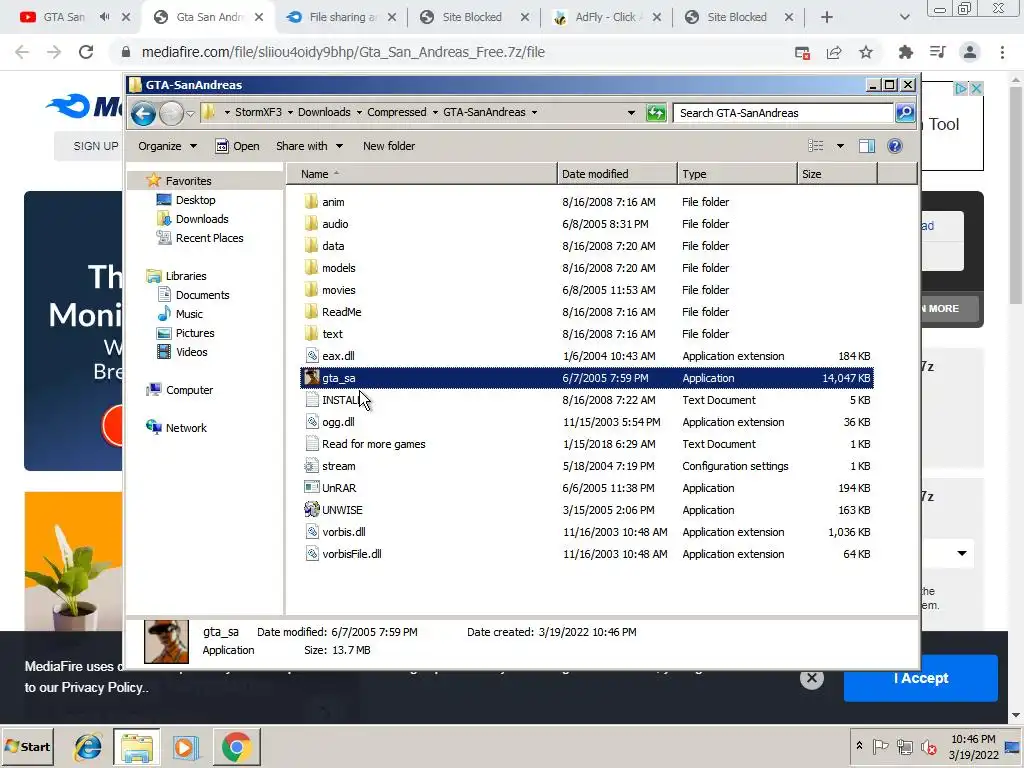Switch to the File sharing tab
This screenshot has width=1024, height=768.
click(x=342, y=17)
